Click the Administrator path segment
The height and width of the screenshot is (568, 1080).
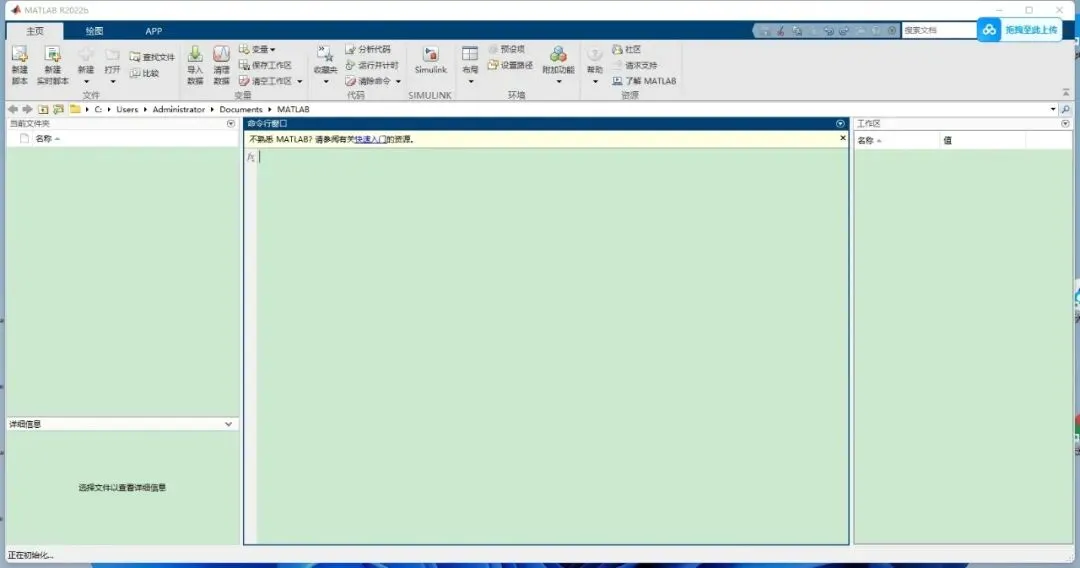pyautogui.click(x=178, y=109)
